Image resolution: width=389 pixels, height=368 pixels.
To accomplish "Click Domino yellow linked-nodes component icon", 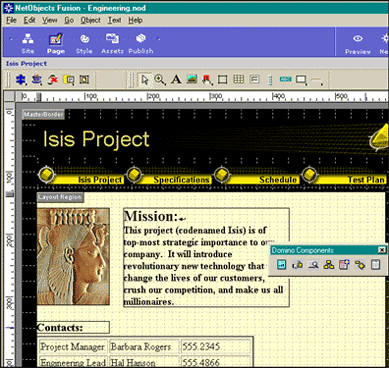I will 360,265.
